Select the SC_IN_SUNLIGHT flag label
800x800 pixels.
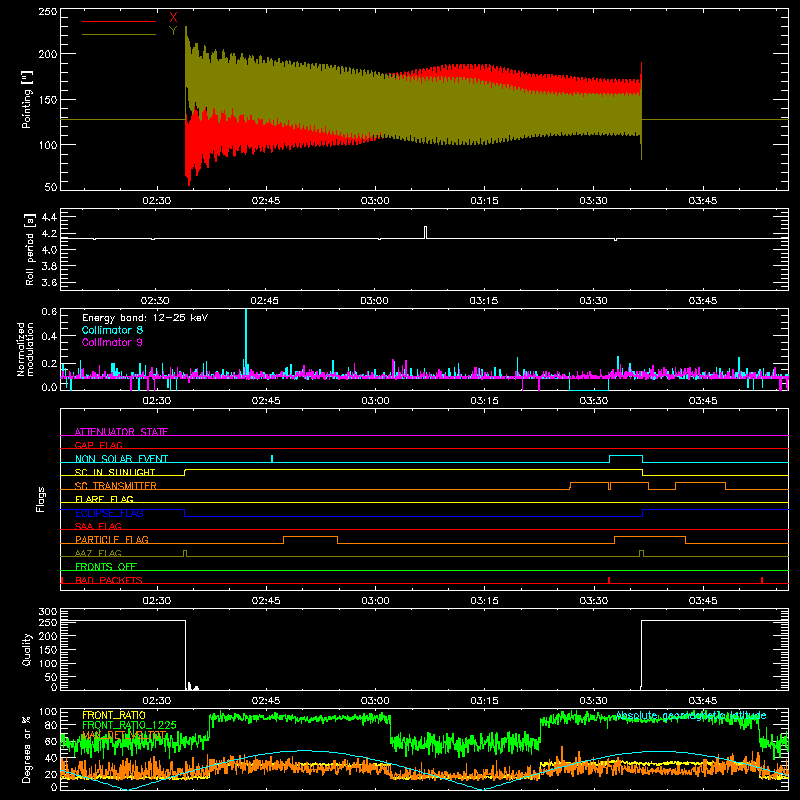[x=115, y=472]
